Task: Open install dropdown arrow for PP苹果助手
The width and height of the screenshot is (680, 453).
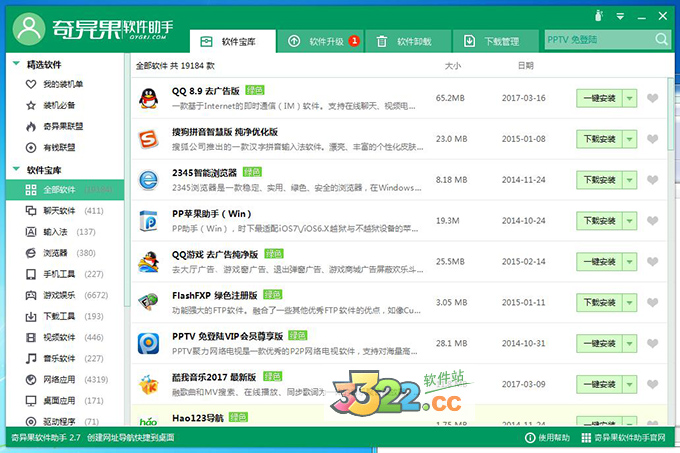Action: pos(630,221)
